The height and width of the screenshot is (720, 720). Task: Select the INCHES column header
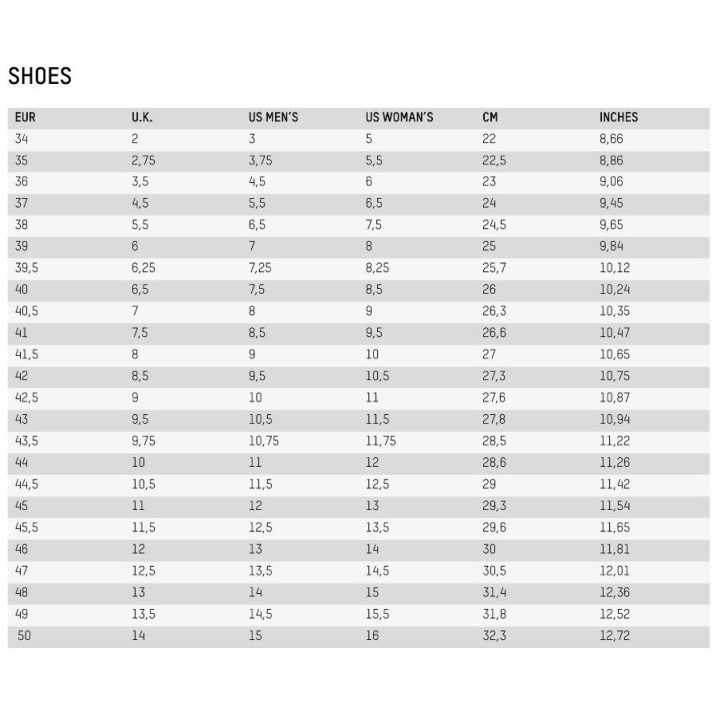619,118
